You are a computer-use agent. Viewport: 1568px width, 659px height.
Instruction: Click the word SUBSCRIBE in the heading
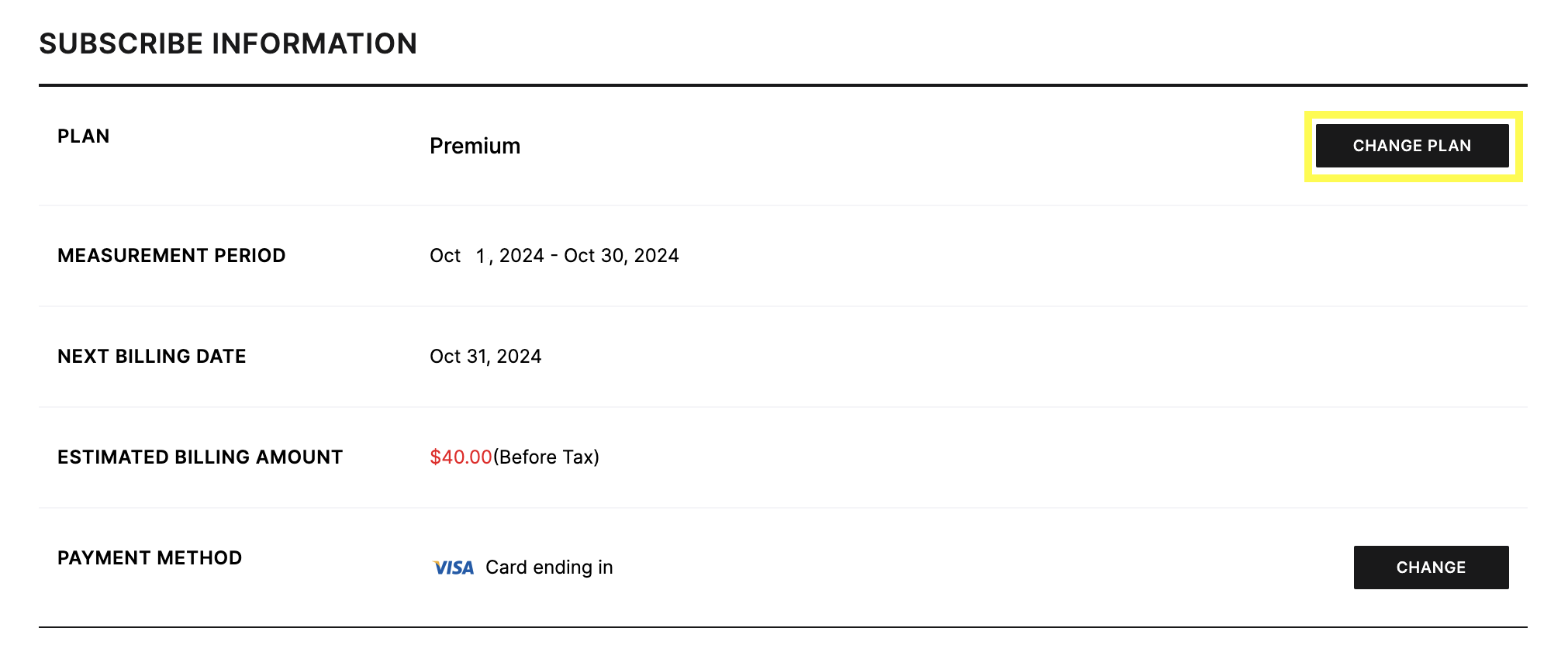(122, 44)
